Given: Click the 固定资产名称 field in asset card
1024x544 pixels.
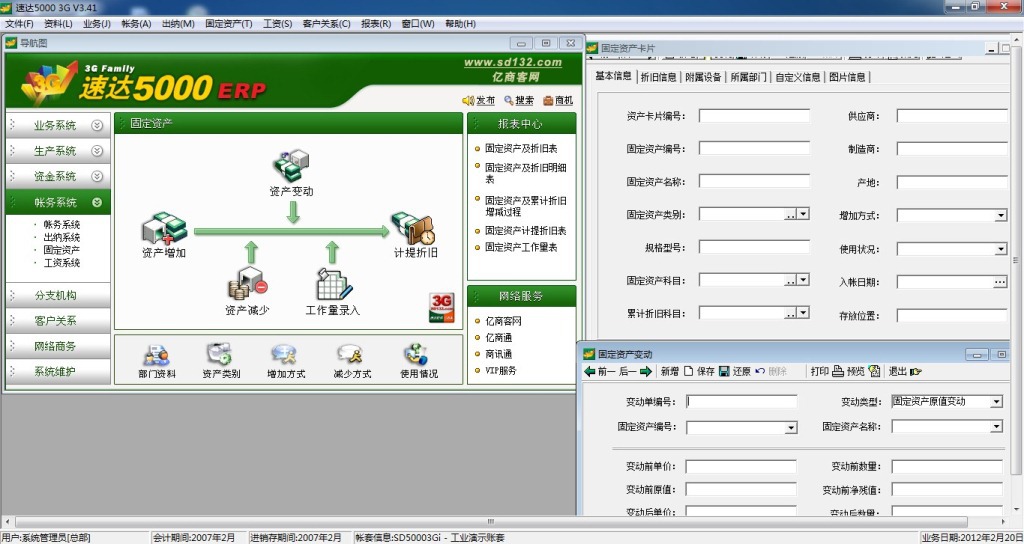Looking at the screenshot, I should [754, 181].
